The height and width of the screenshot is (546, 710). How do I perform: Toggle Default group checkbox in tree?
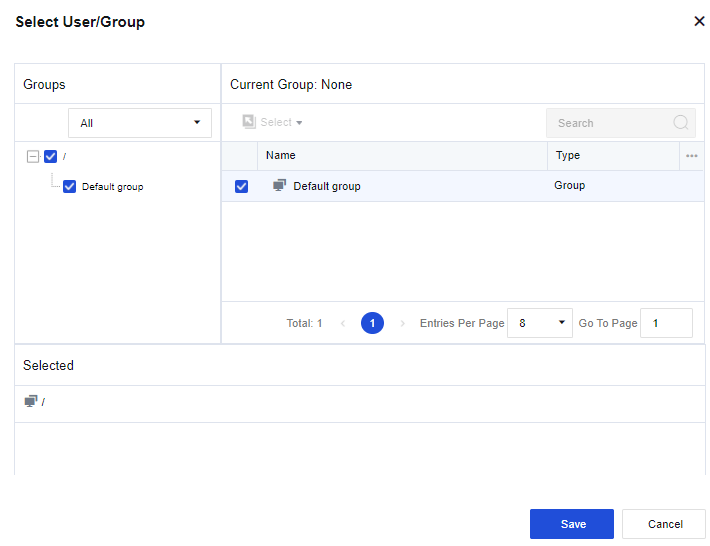point(69,186)
